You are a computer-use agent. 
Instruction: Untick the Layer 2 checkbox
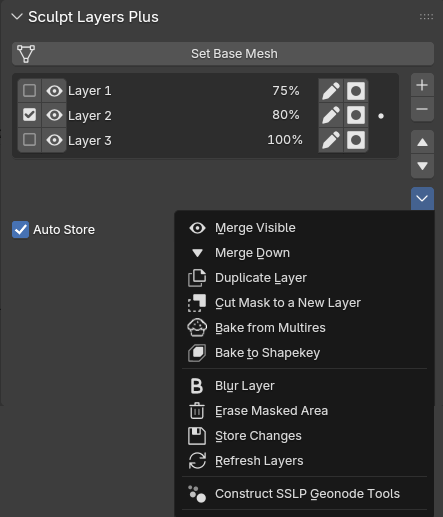[x=29, y=115]
